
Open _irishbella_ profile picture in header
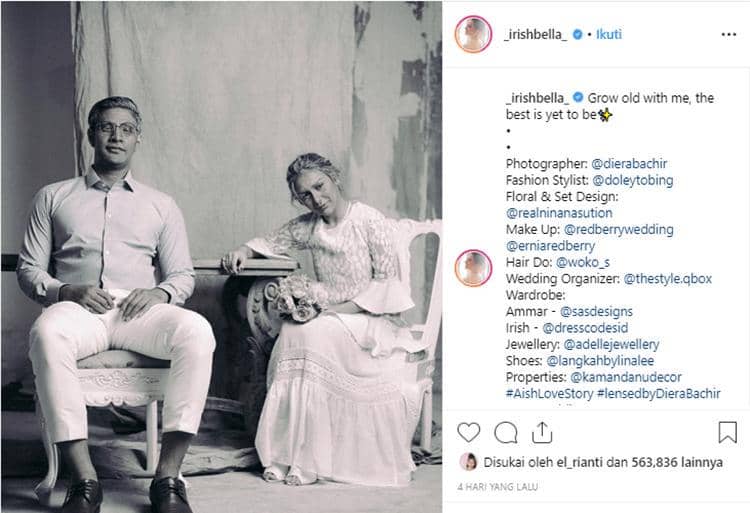coord(473,34)
